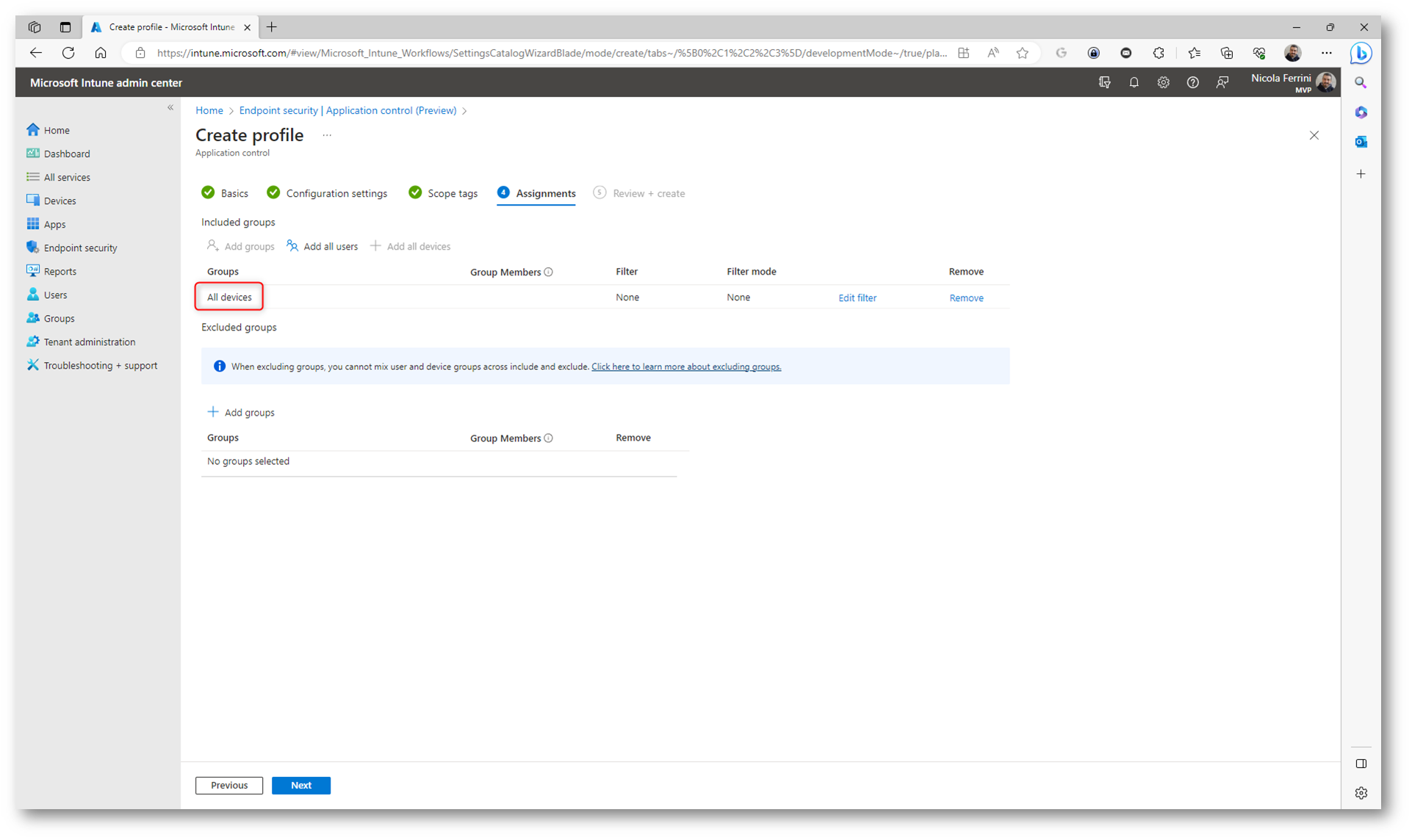Click the Previous button
This screenshot has width=1412, height=840.
tap(229, 785)
